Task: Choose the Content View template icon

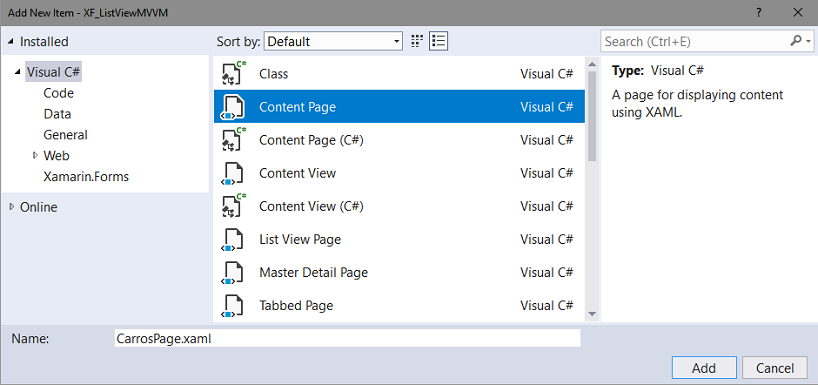Action: pyautogui.click(x=233, y=173)
